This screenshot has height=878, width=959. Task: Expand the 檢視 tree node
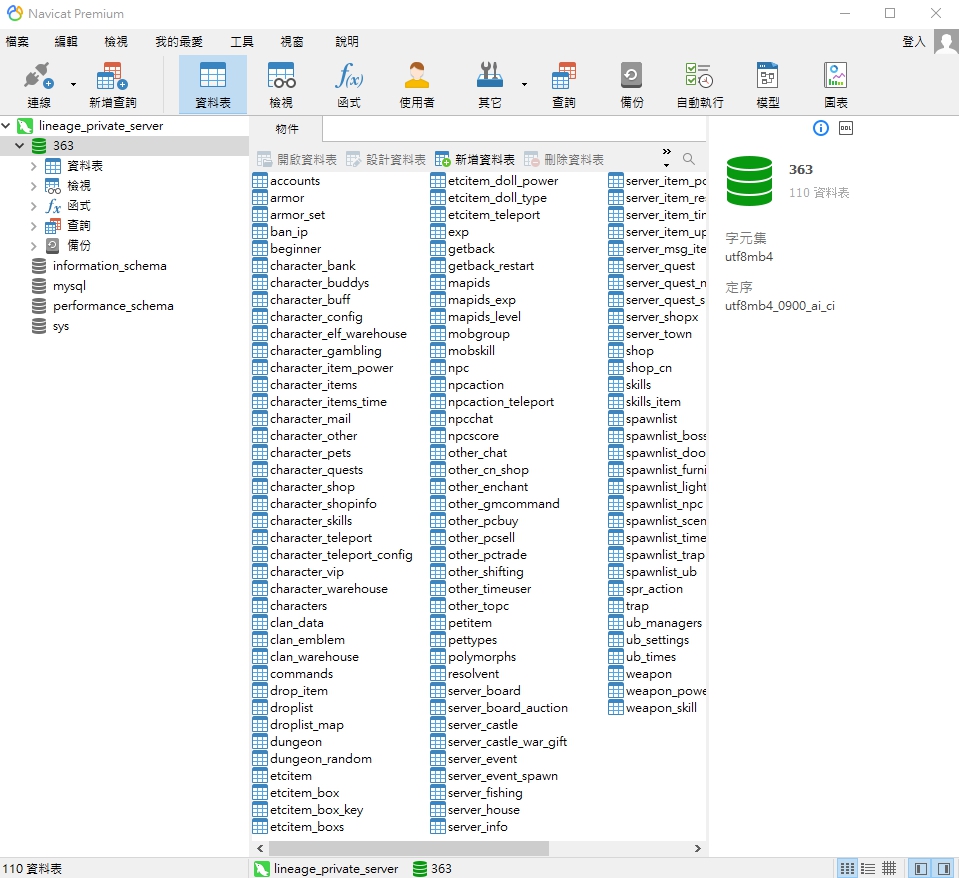pos(34,186)
